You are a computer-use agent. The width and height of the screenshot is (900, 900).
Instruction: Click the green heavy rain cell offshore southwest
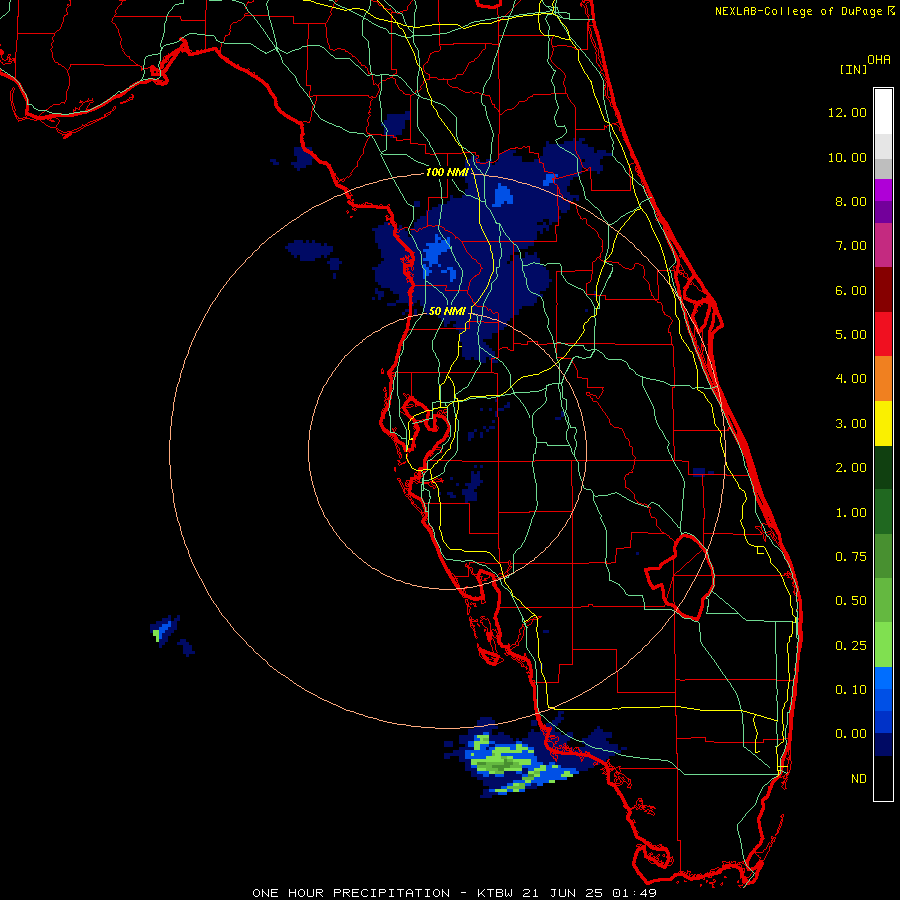click(x=504, y=762)
